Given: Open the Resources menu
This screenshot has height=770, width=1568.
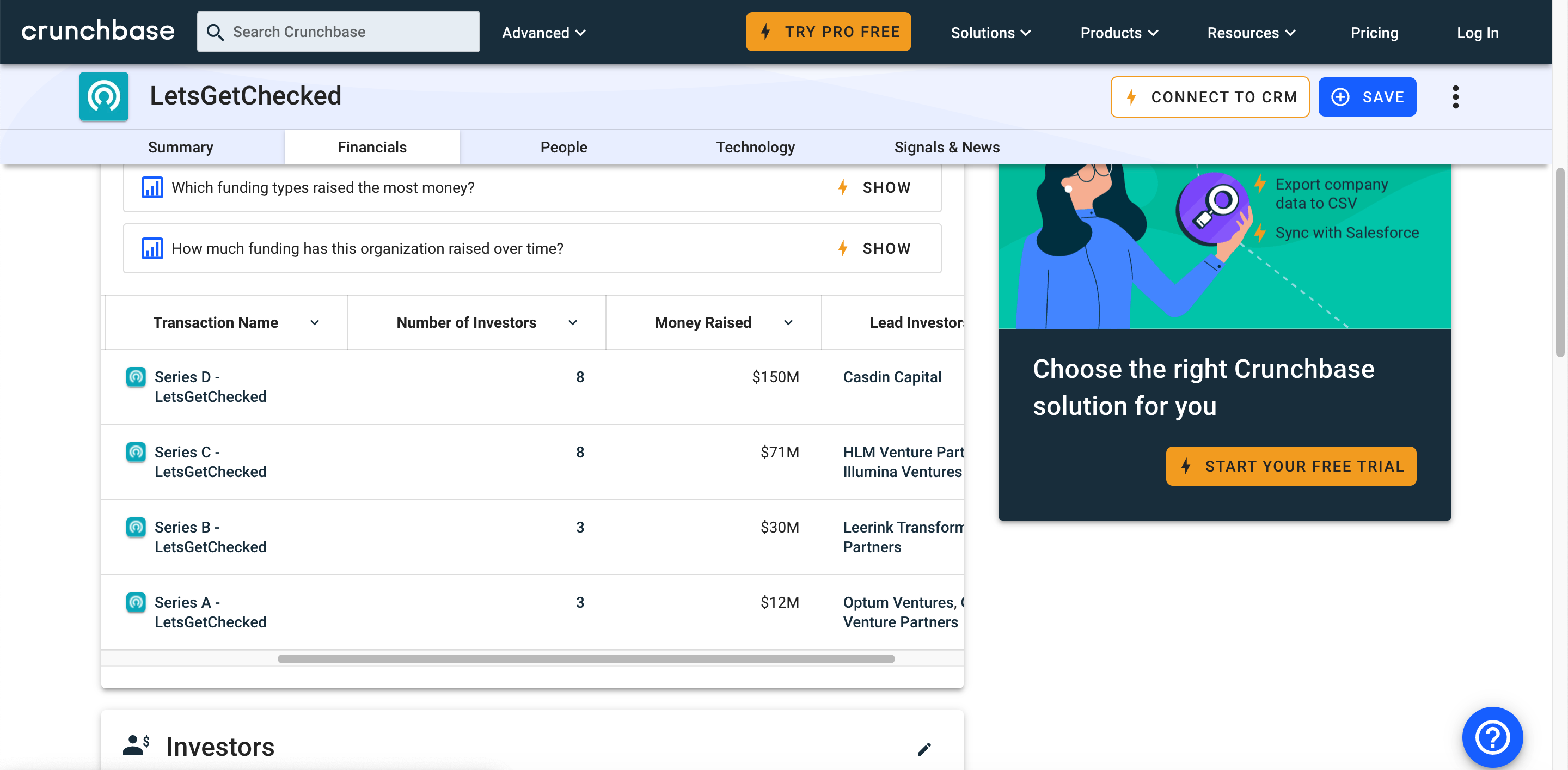Looking at the screenshot, I should 1252,33.
